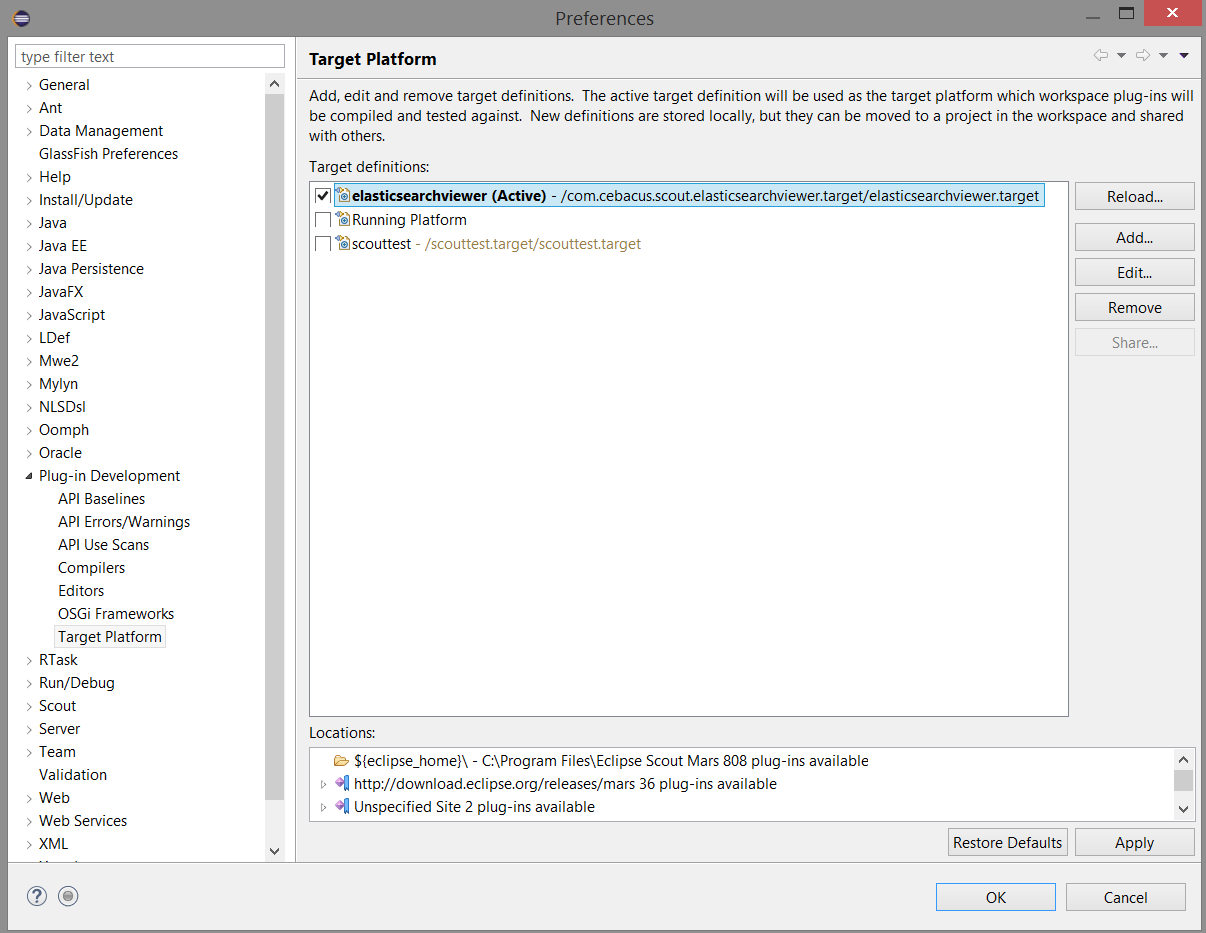Click the forward navigation arrow icon

(x=1143, y=56)
